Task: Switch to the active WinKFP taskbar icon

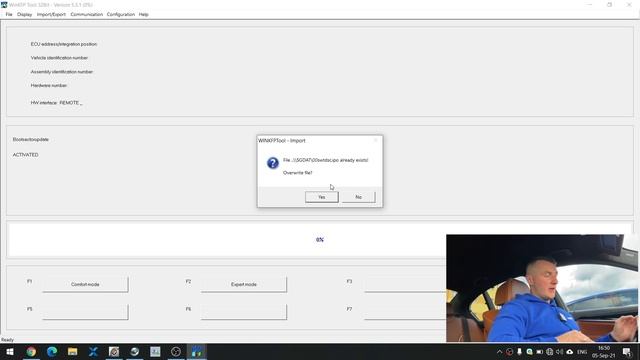Action: coord(197,351)
